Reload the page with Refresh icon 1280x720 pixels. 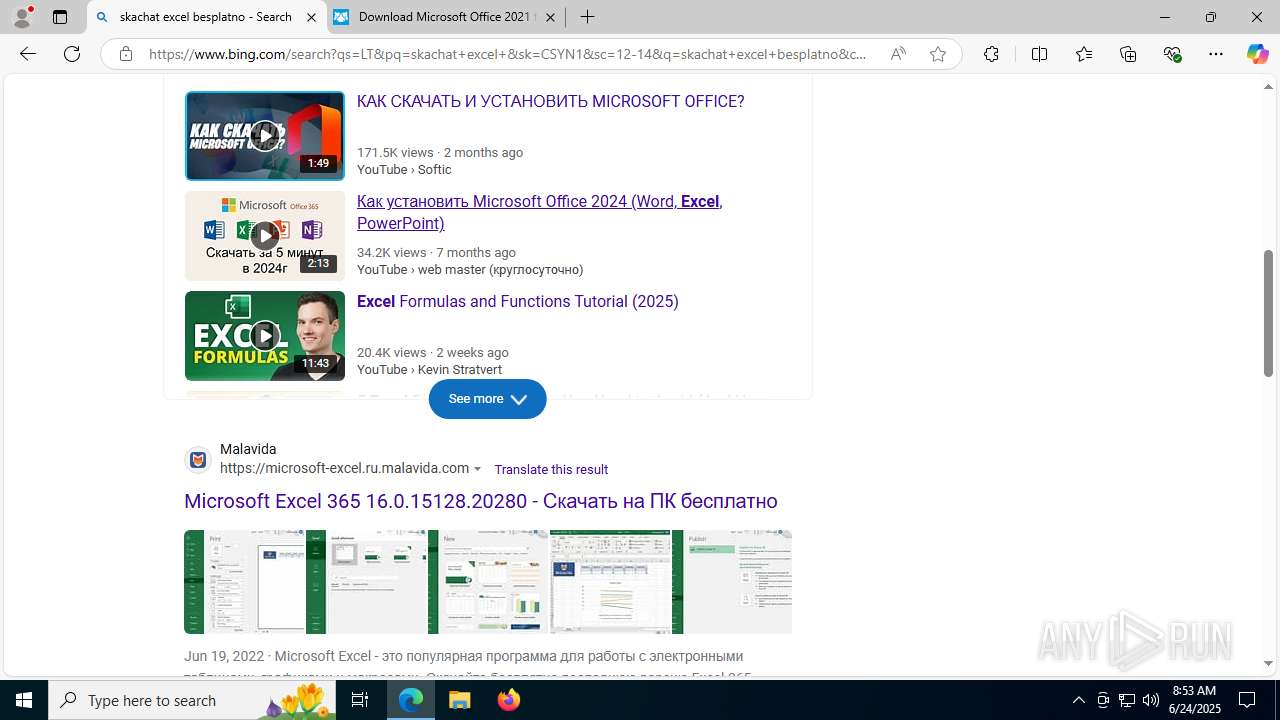(x=72, y=54)
